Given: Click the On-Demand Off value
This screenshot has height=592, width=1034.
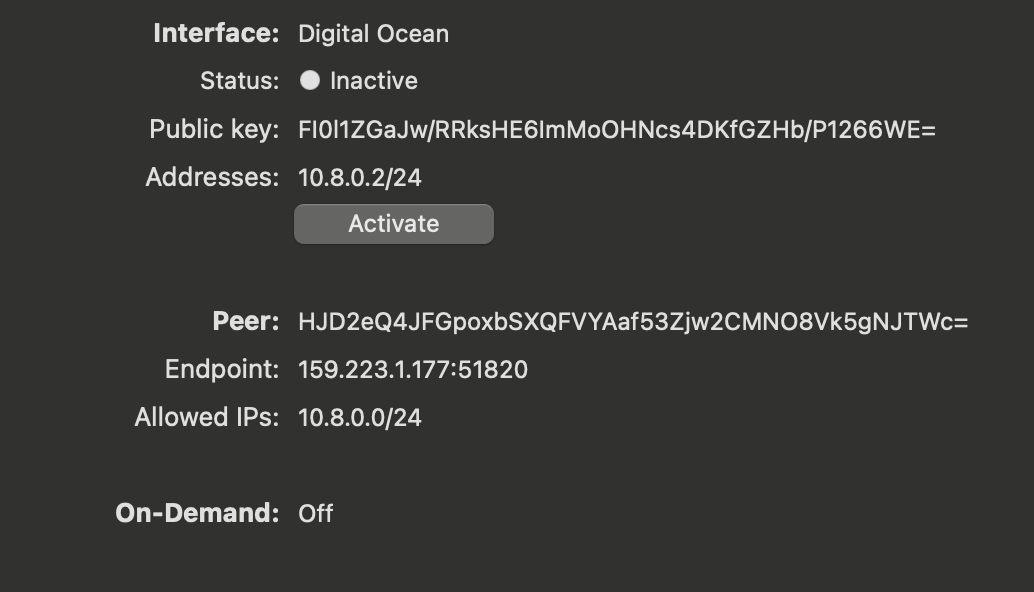Looking at the screenshot, I should click(317, 513).
